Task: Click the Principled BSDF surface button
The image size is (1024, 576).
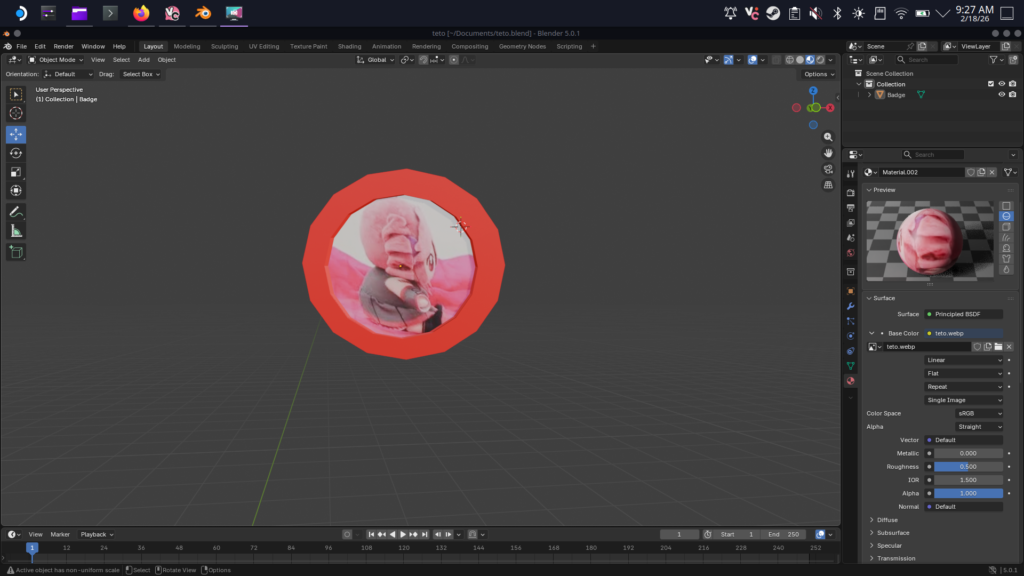Action: click(963, 314)
